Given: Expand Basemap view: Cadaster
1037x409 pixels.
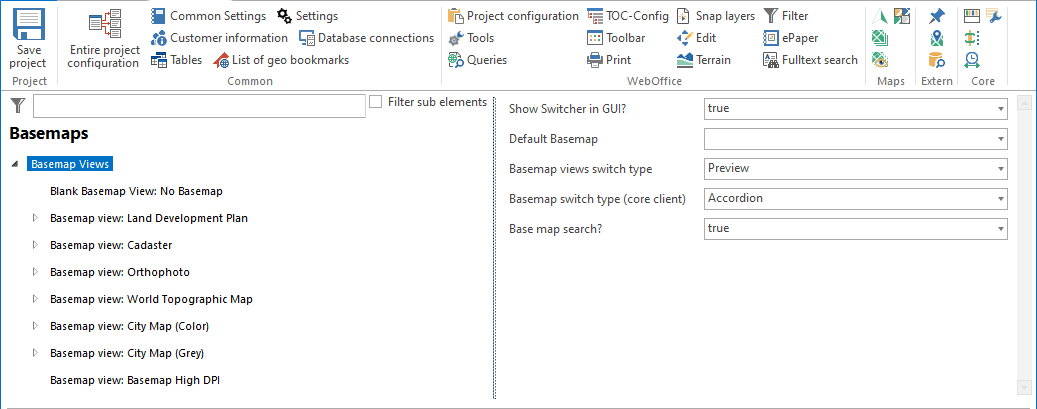Looking at the screenshot, I should coord(36,245).
